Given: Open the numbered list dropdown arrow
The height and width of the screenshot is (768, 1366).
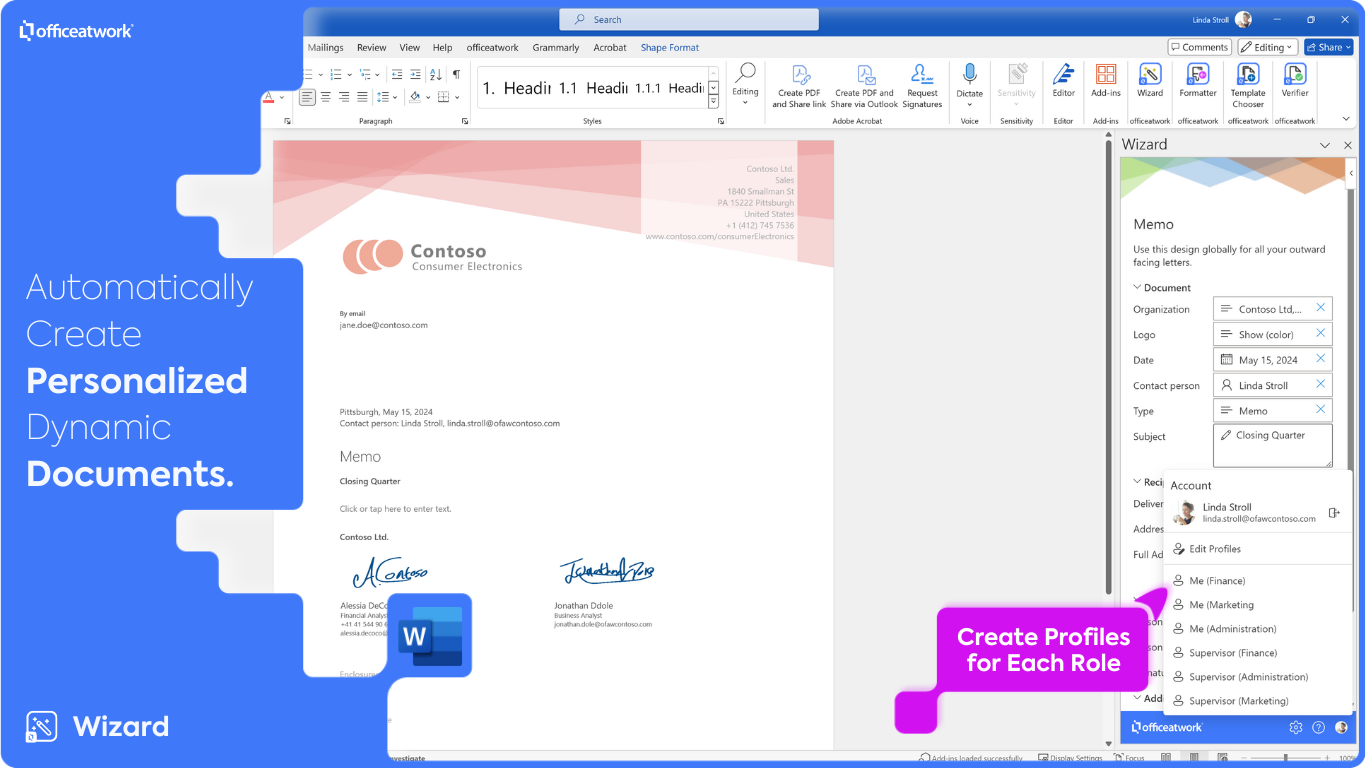Looking at the screenshot, I should click(x=349, y=74).
